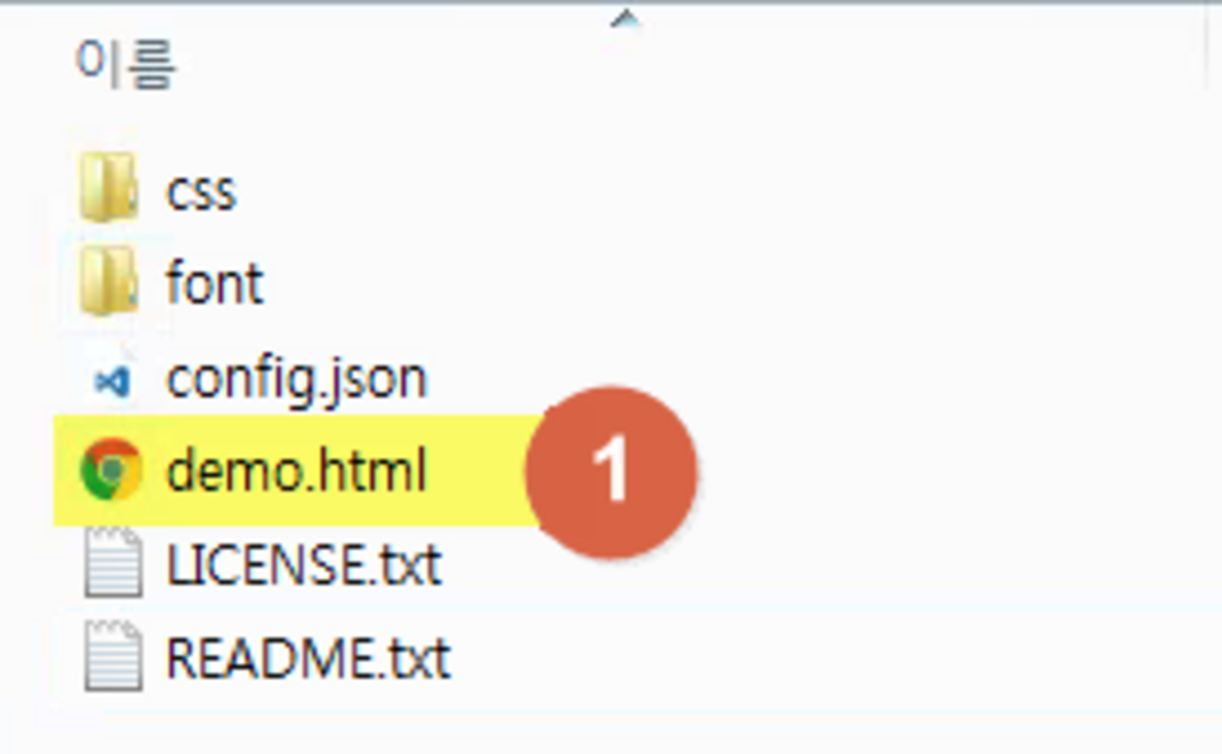
Task: Click the README.txt text document icon
Action: pos(112,656)
